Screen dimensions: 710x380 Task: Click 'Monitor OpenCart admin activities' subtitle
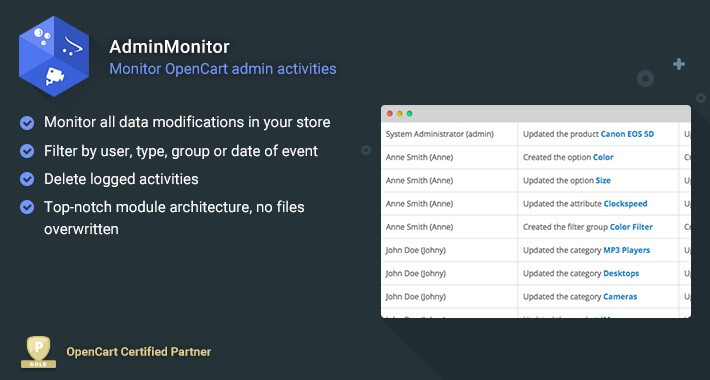(223, 69)
